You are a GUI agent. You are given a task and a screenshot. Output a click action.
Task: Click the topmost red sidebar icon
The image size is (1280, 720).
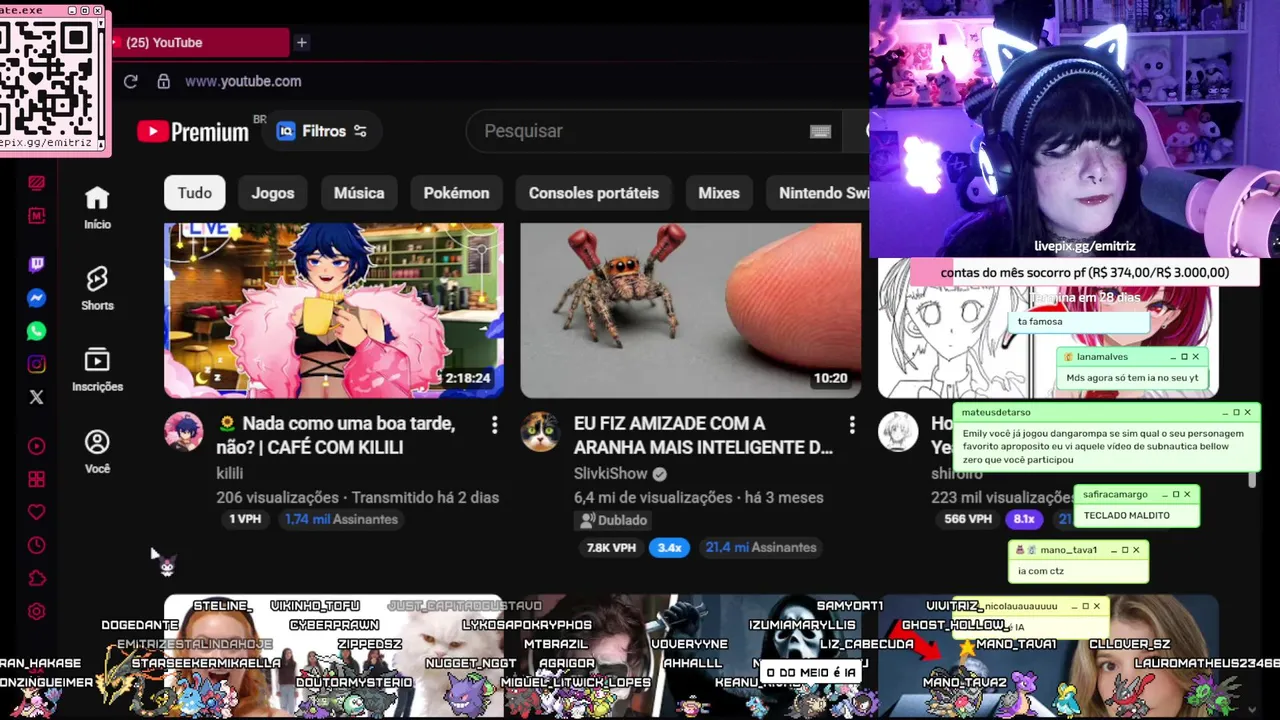[36, 183]
